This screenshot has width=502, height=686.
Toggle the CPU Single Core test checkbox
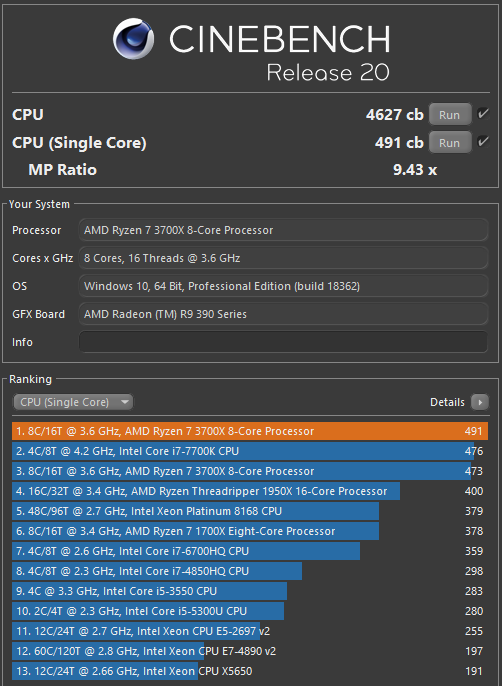click(x=483, y=142)
